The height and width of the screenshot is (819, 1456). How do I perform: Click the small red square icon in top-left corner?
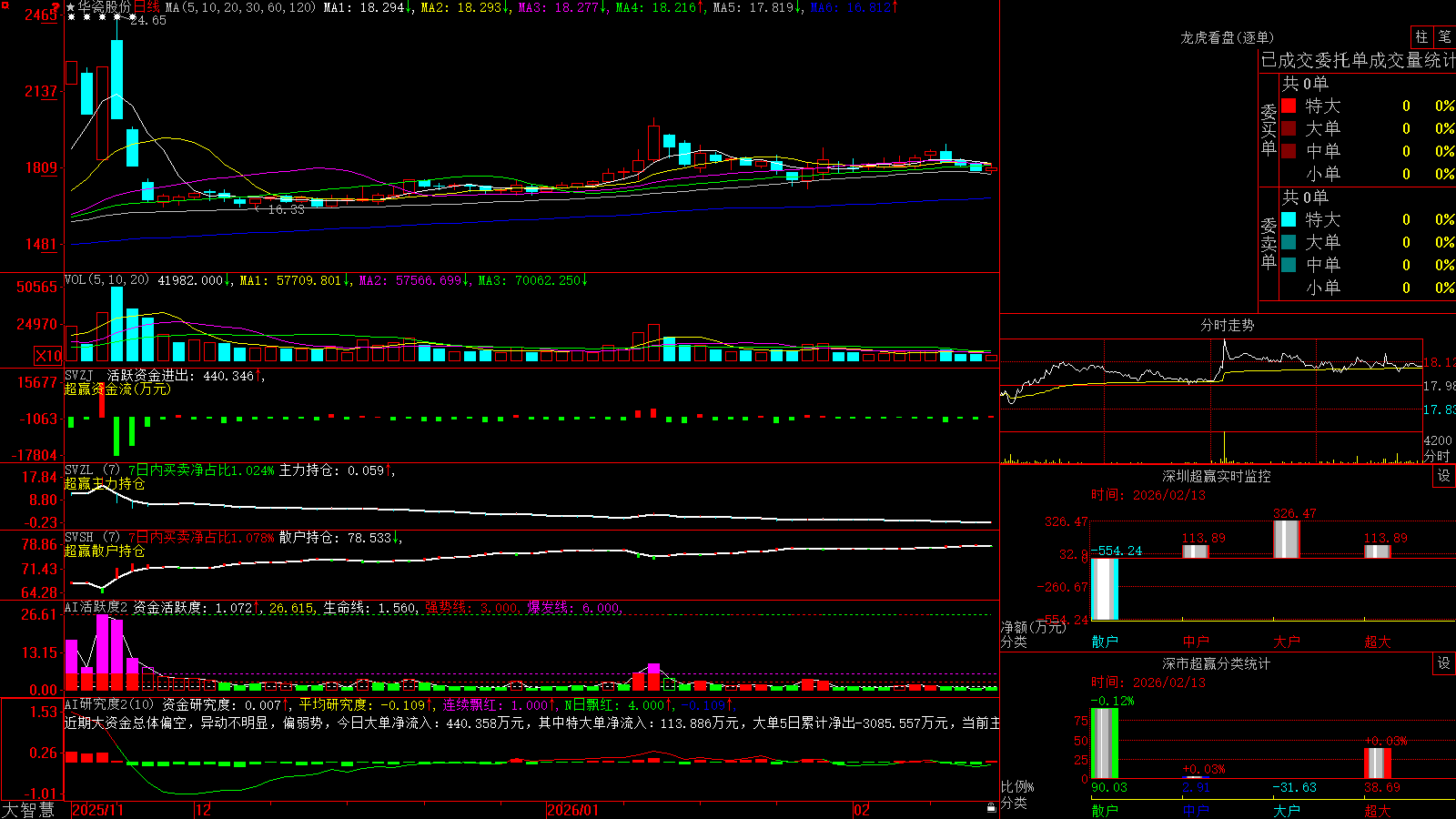[5, 5]
